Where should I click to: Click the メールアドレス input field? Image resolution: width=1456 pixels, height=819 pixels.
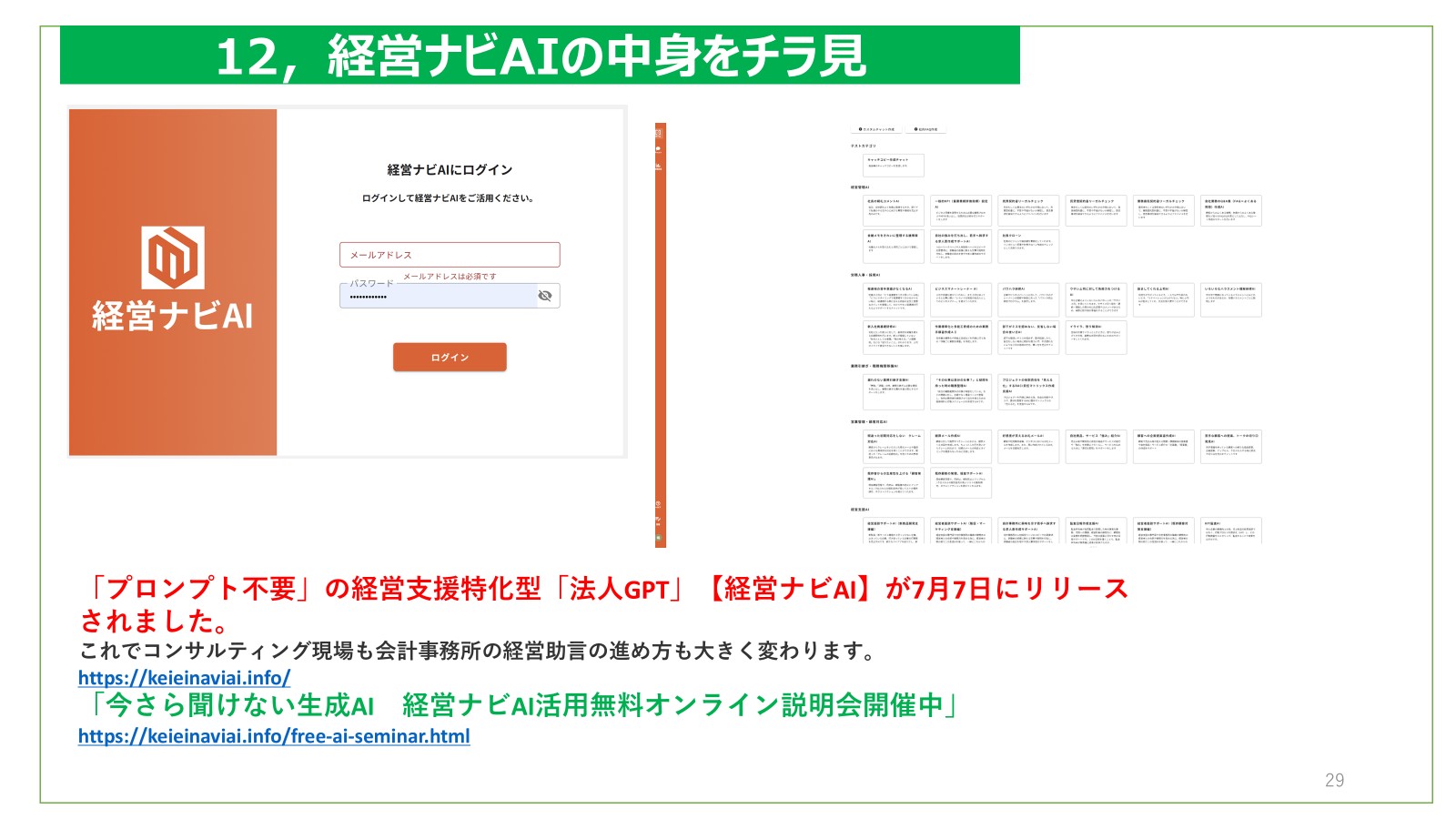[x=450, y=255]
